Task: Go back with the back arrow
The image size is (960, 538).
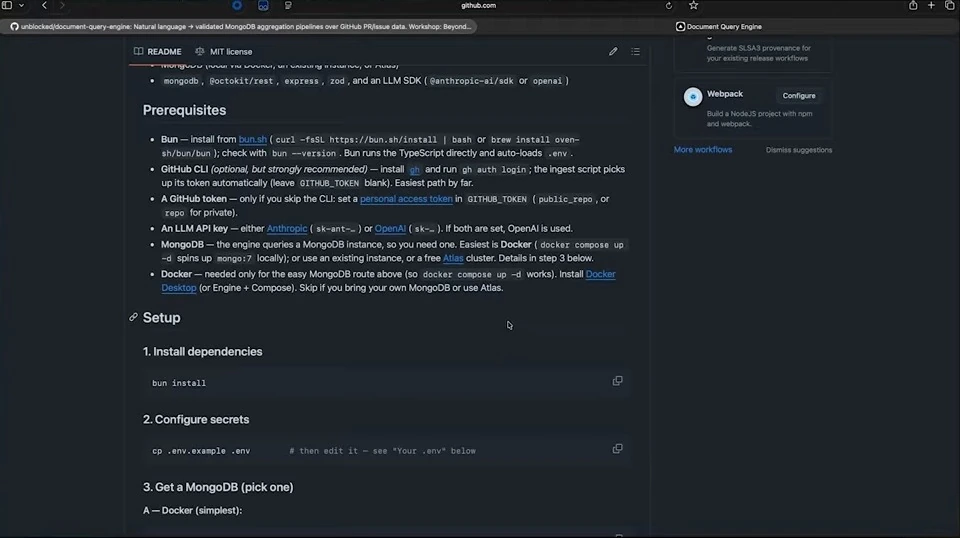Action: (x=44, y=6)
